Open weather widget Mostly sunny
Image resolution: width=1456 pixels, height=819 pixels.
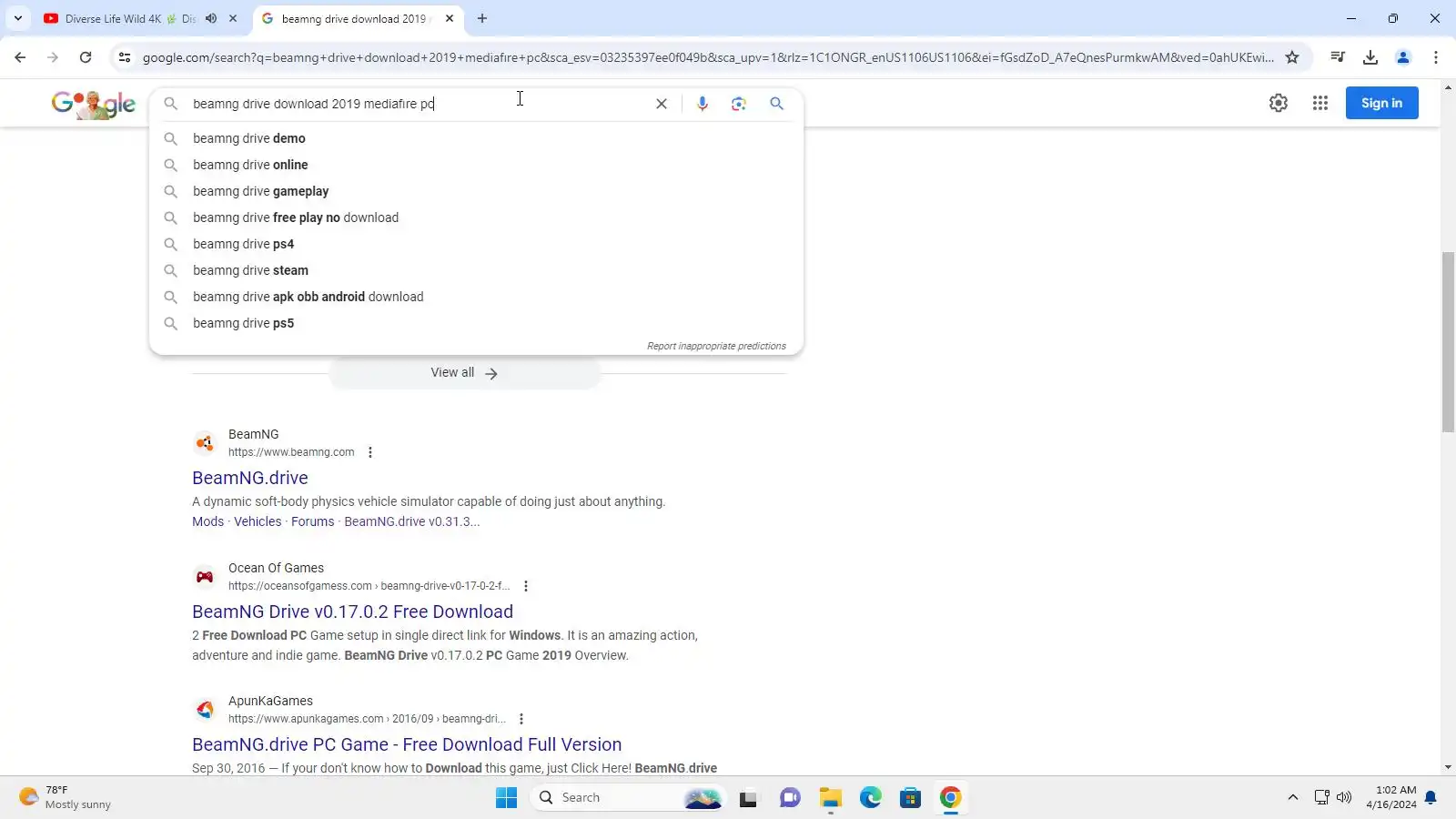point(66,798)
